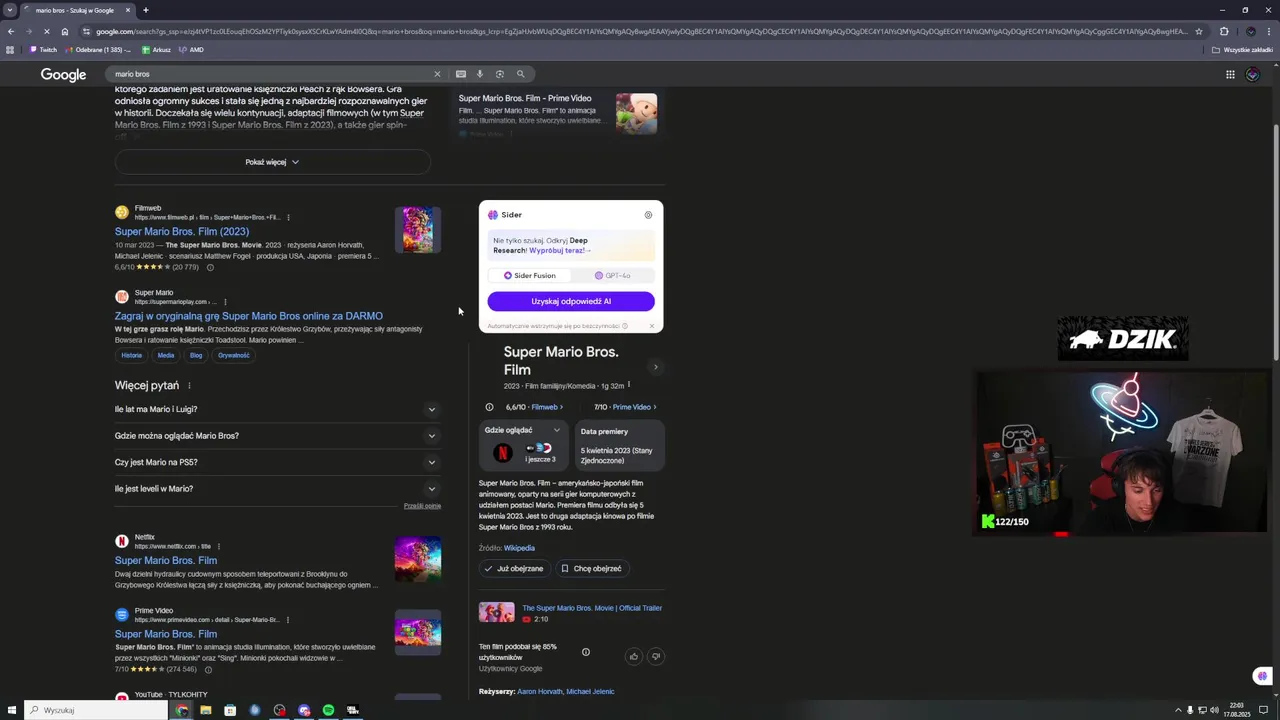
Task: Open the AMD bookmark
Action: (191, 49)
